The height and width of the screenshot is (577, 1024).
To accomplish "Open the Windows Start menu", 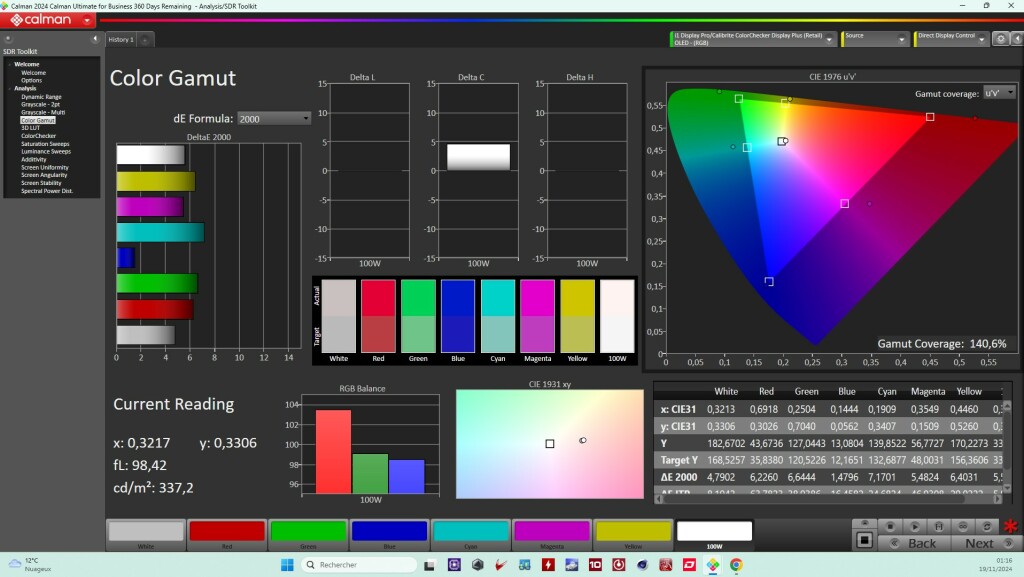I will (x=287, y=565).
